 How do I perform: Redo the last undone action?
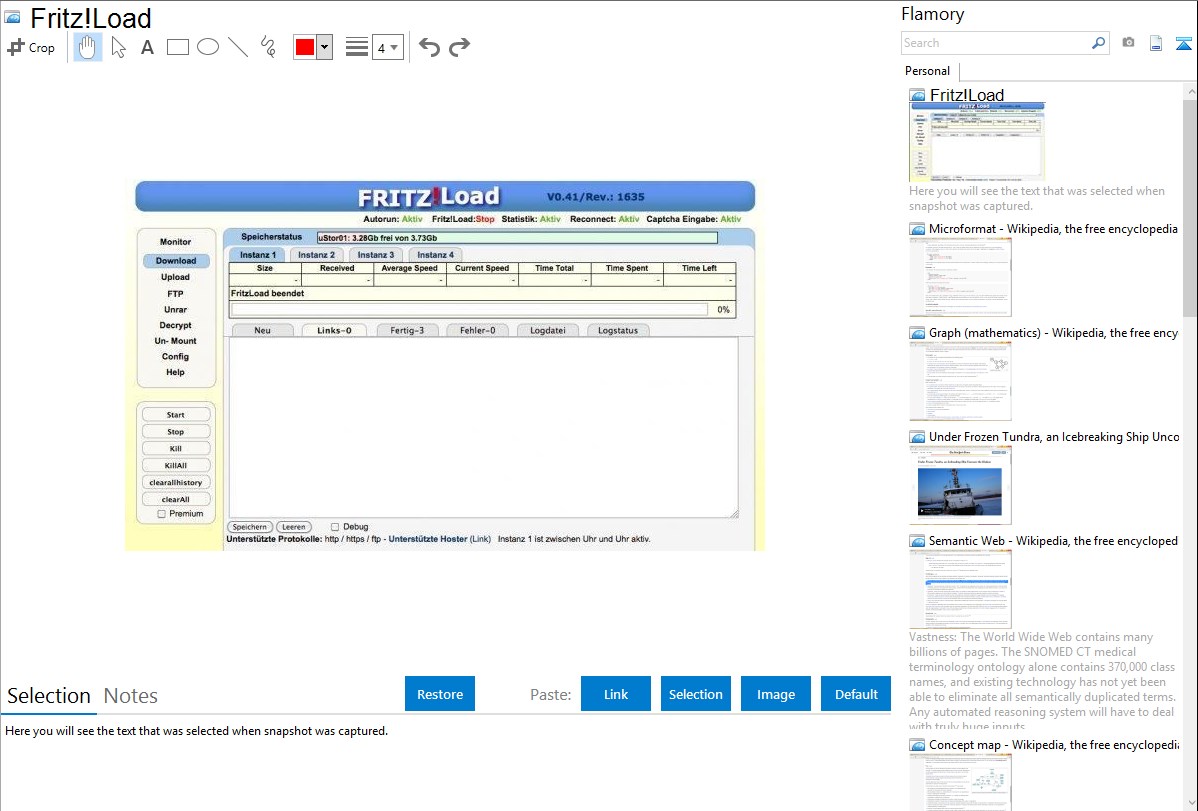point(459,47)
